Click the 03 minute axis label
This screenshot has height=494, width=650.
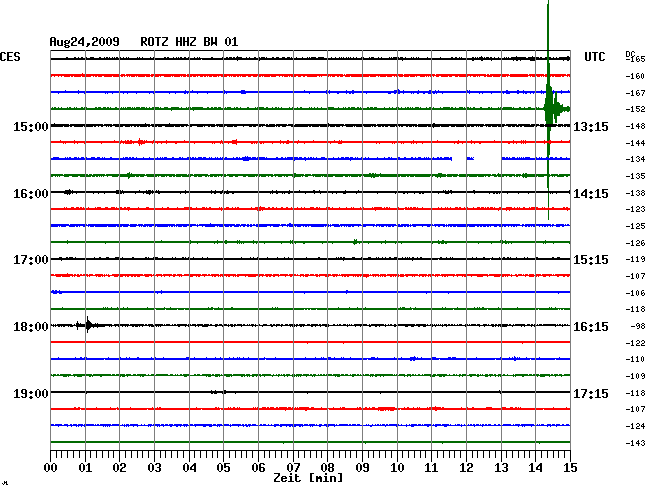coord(154,468)
